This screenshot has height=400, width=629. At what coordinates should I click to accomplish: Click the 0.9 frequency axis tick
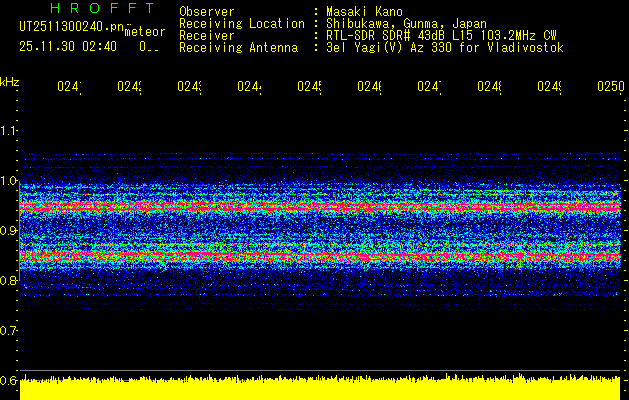click(9, 231)
